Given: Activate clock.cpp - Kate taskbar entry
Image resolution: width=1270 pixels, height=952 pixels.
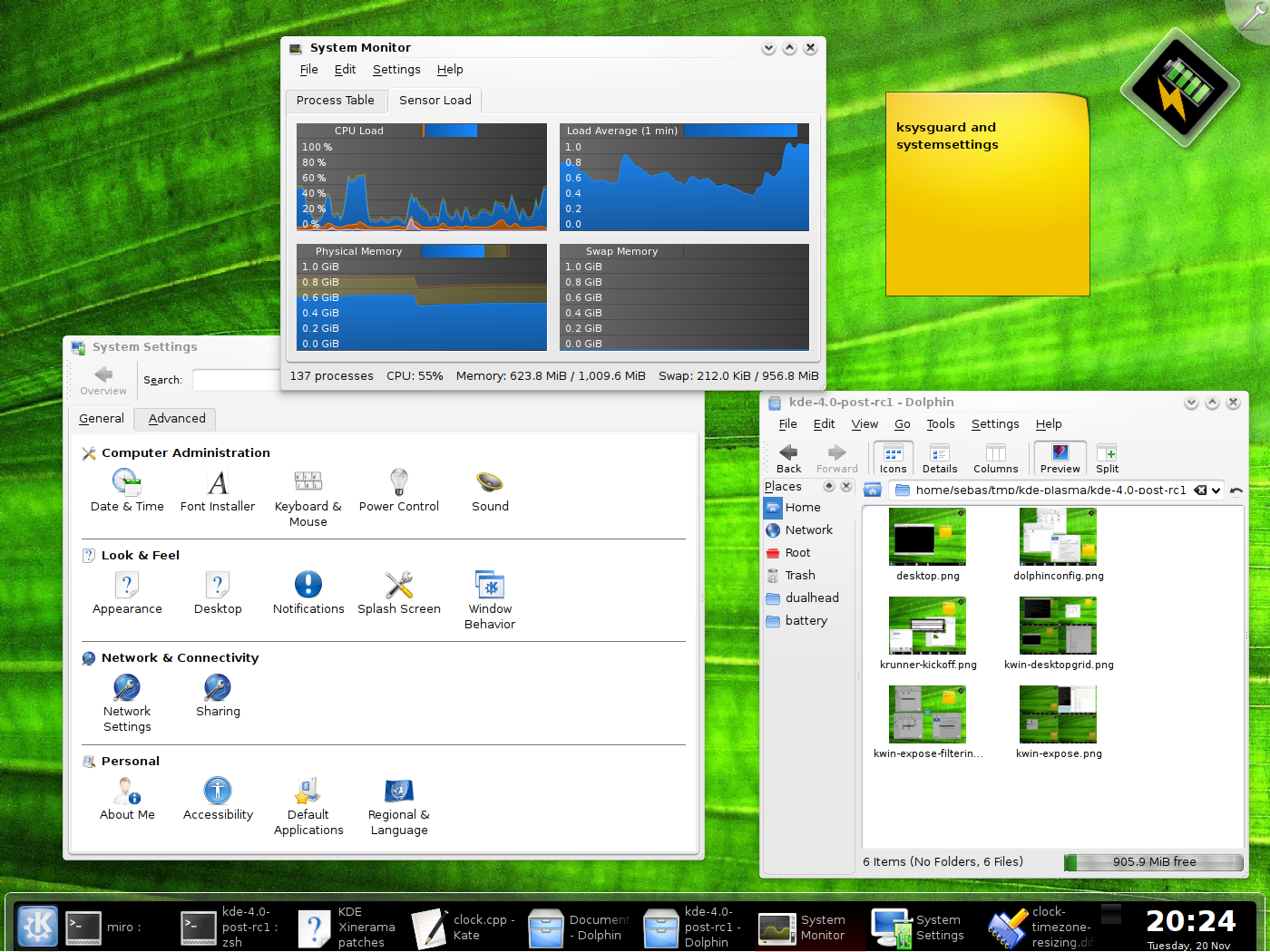Looking at the screenshot, I should tap(465, 928).
